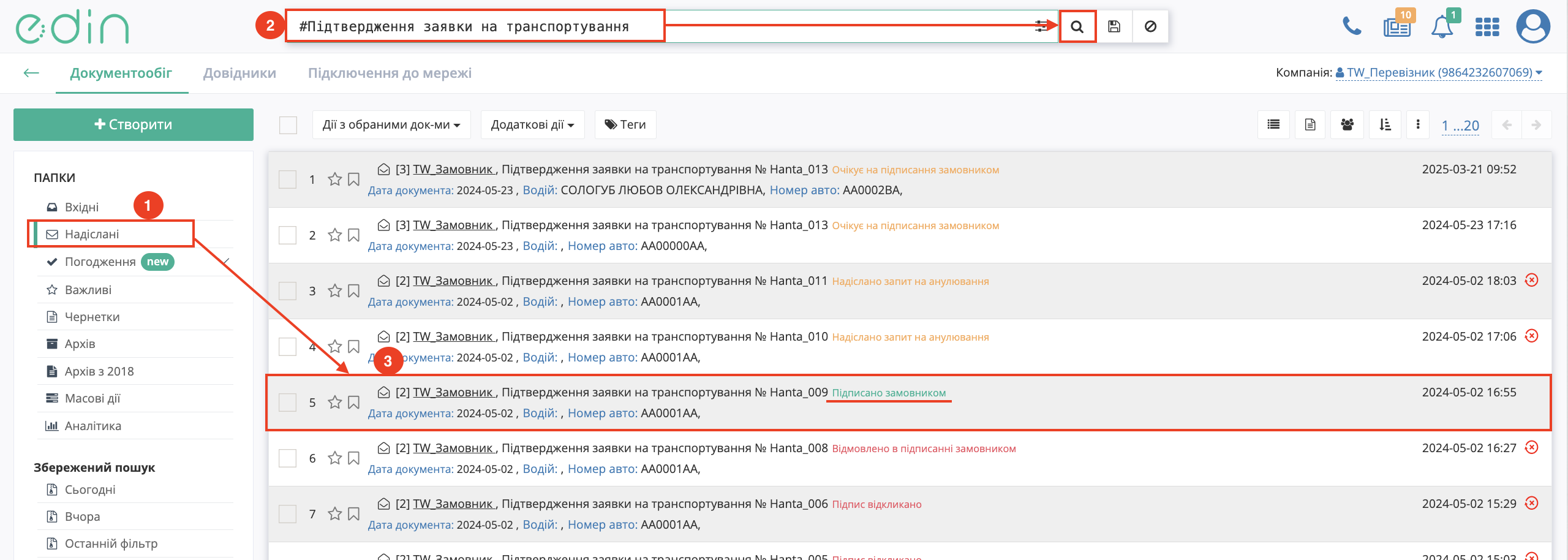The height and width of the screenshot is (560, 1568).
Task: Open the phone support icon
Action: coord(1351,27)
